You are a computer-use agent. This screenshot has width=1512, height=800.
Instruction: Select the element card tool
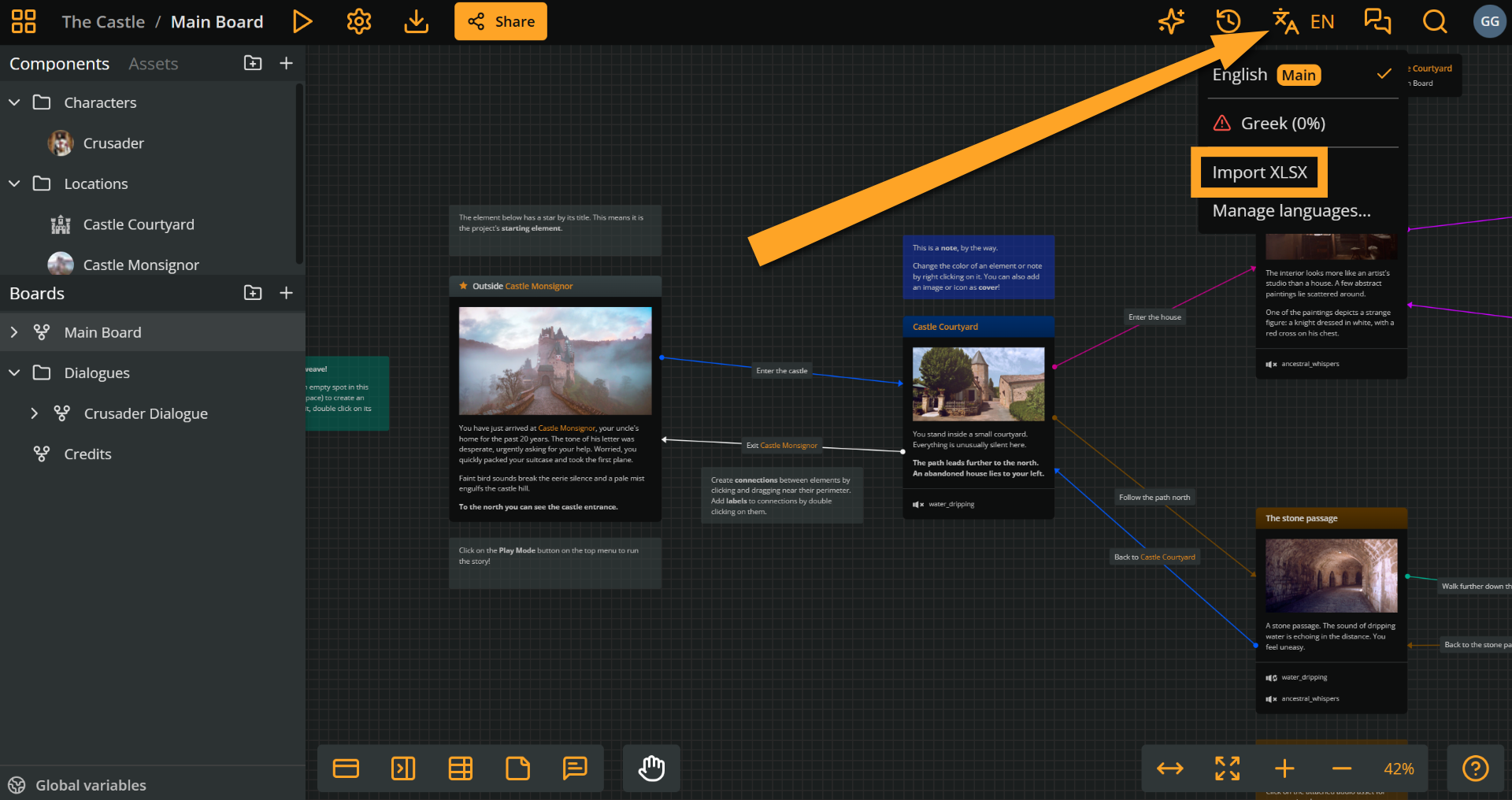(x=346, y=769)
